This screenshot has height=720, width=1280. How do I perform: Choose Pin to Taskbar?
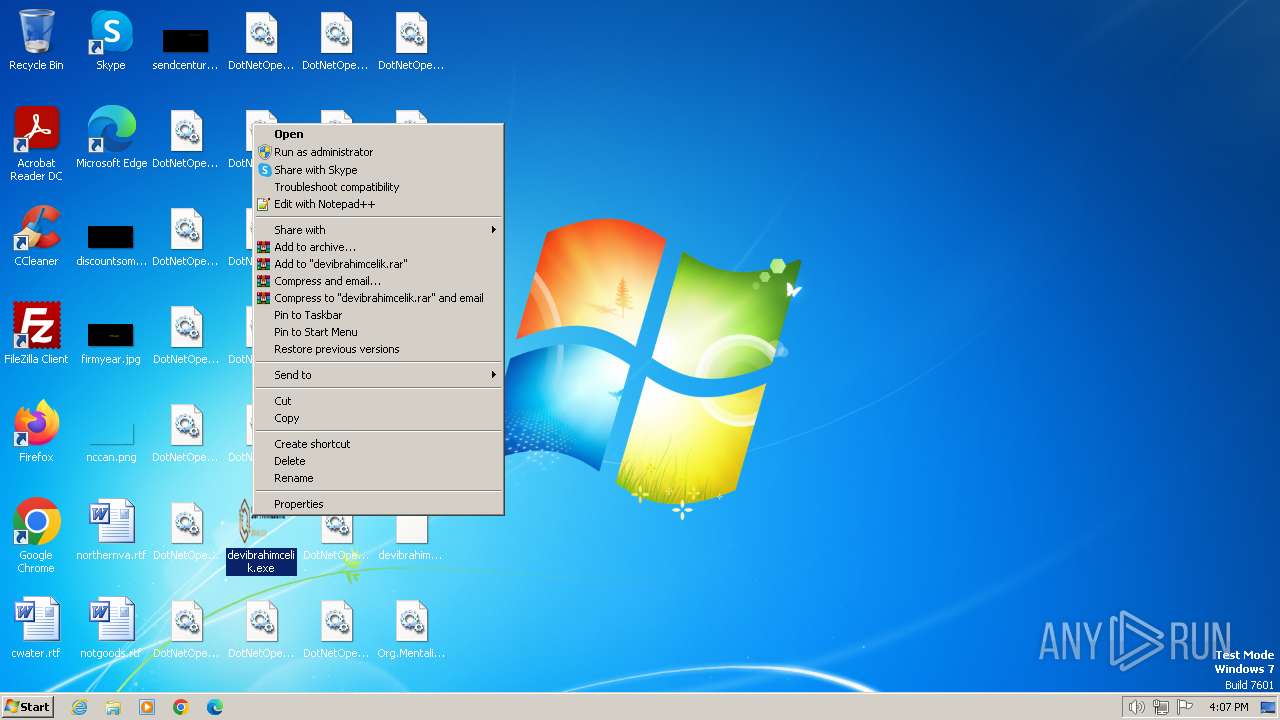tap(378, 315)
